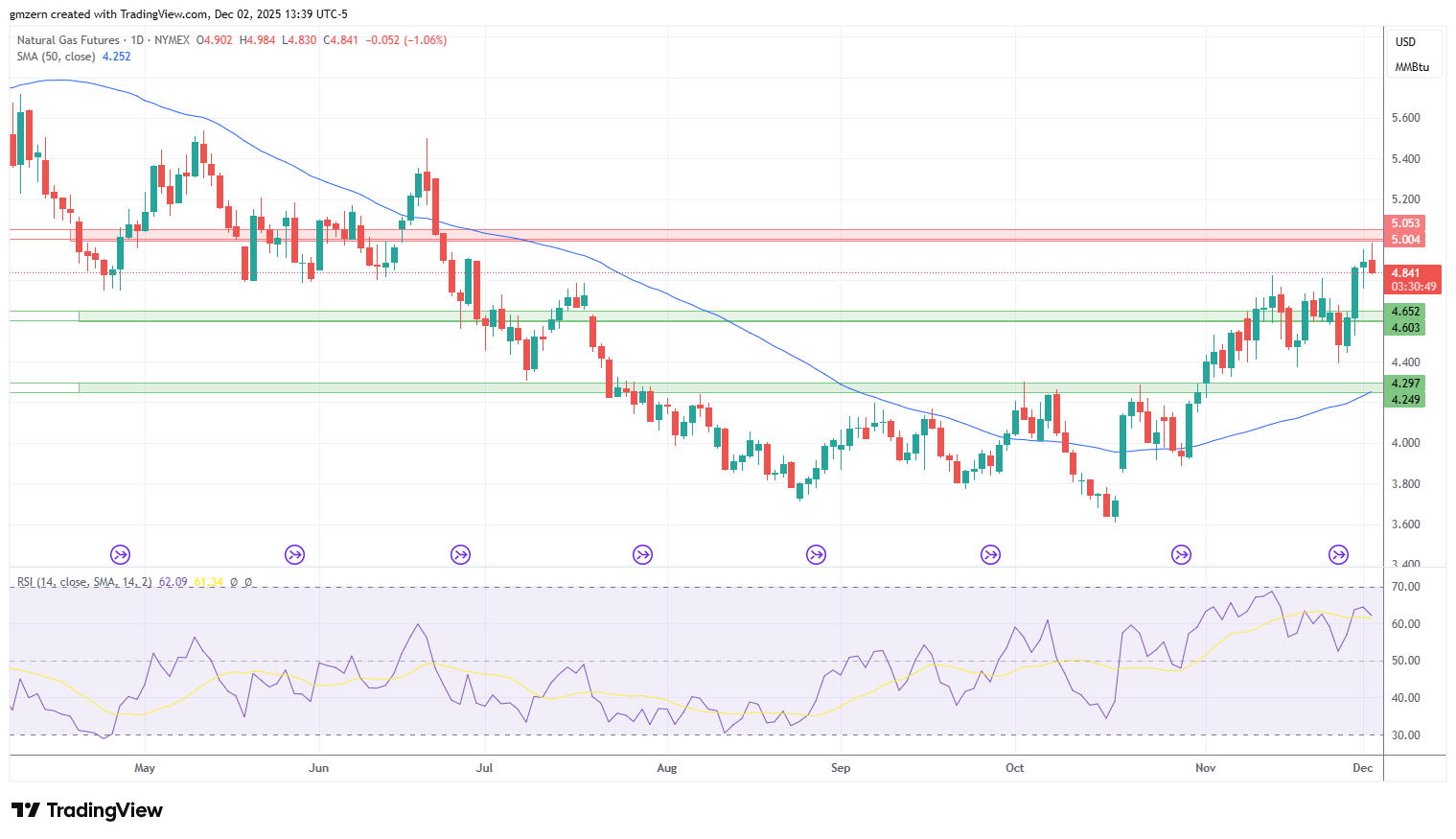Select the 1D interval label in legend
The height and width of the screenshot is (839, 1456).
click(x=137, y=40)
